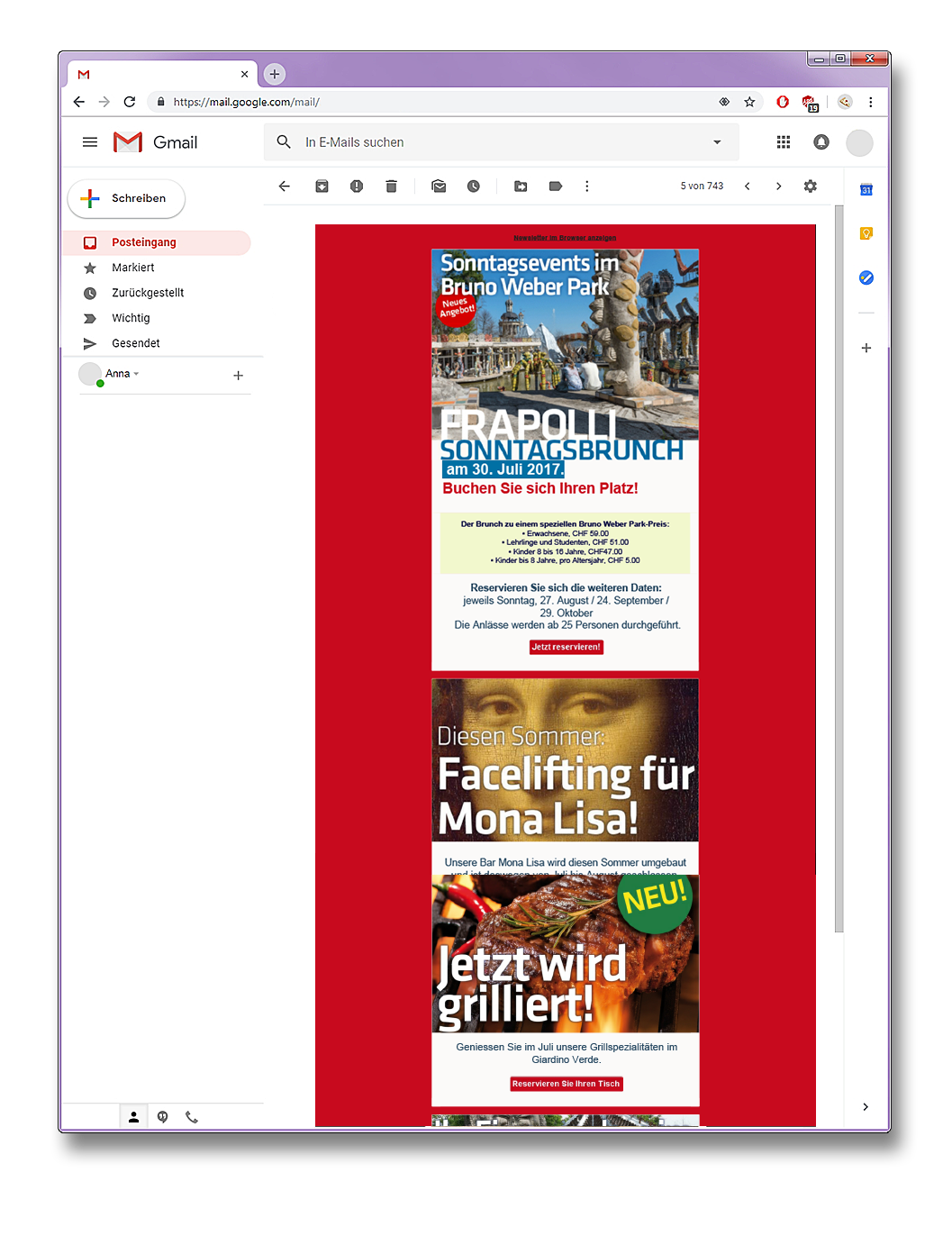
Task: Click the '5 von 743' counter
Action: tap(702, 186)
